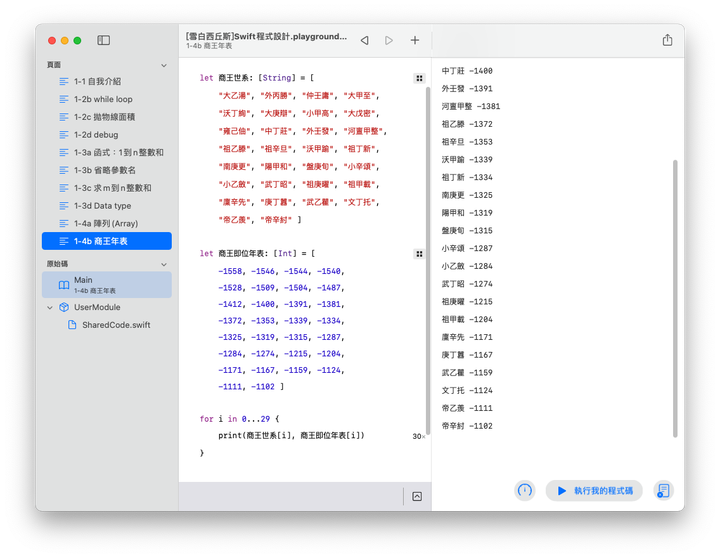720x558 pixels.
Task: Click the output line 帝辛紂 -1102
Action: coord(467,426)
